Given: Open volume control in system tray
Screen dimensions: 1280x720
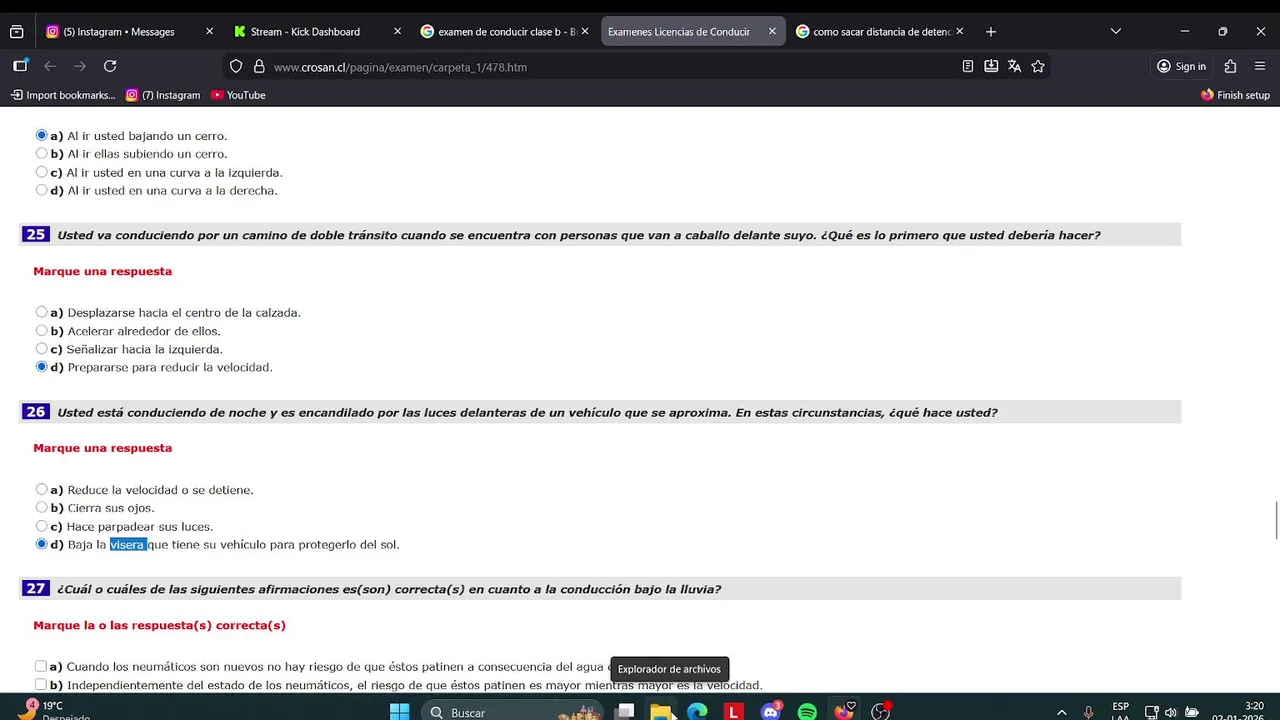Looking at the screenshot, I should [x=1171, y=713].
